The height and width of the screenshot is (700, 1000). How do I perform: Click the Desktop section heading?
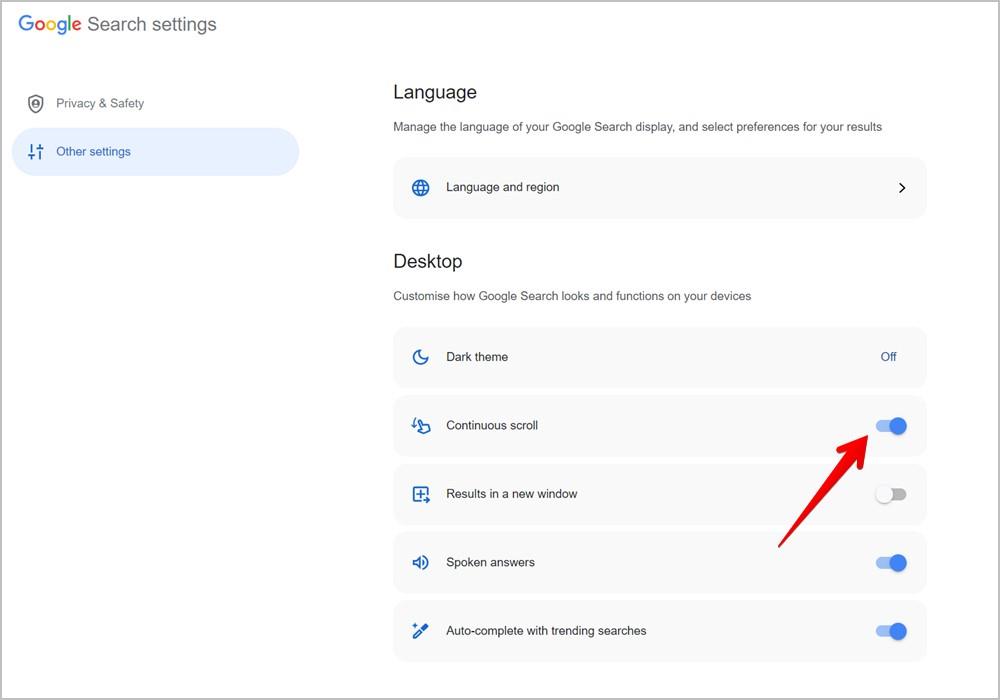pos(428,261)
